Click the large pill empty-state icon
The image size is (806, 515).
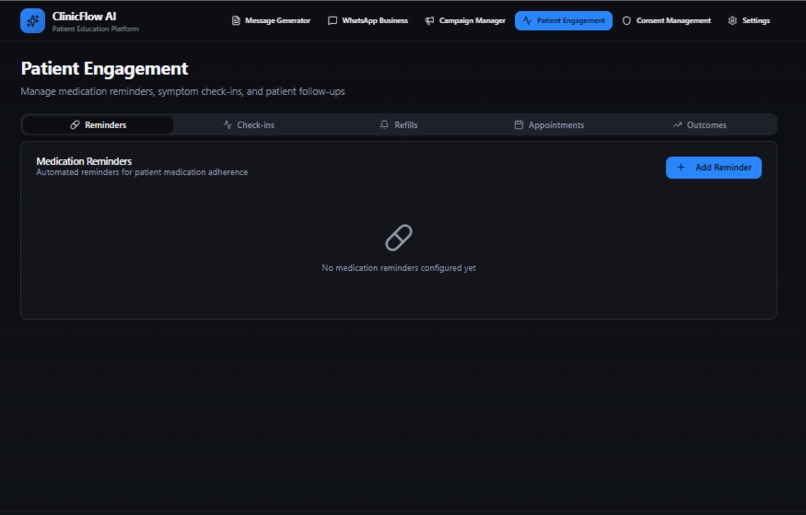coord(399,238)
